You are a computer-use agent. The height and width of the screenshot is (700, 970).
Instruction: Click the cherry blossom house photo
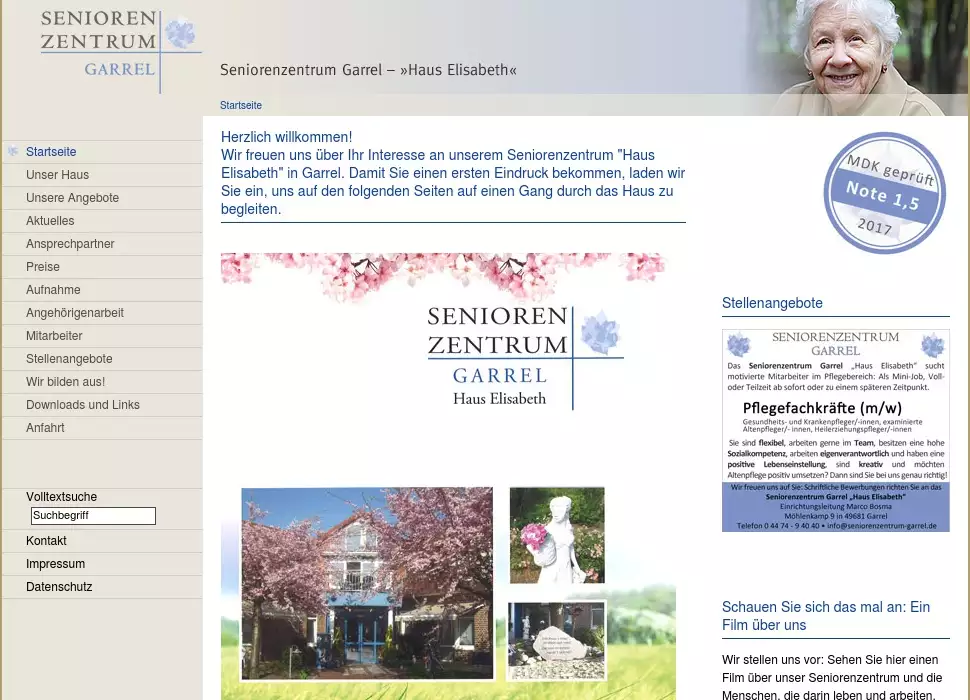click(367, 583)
